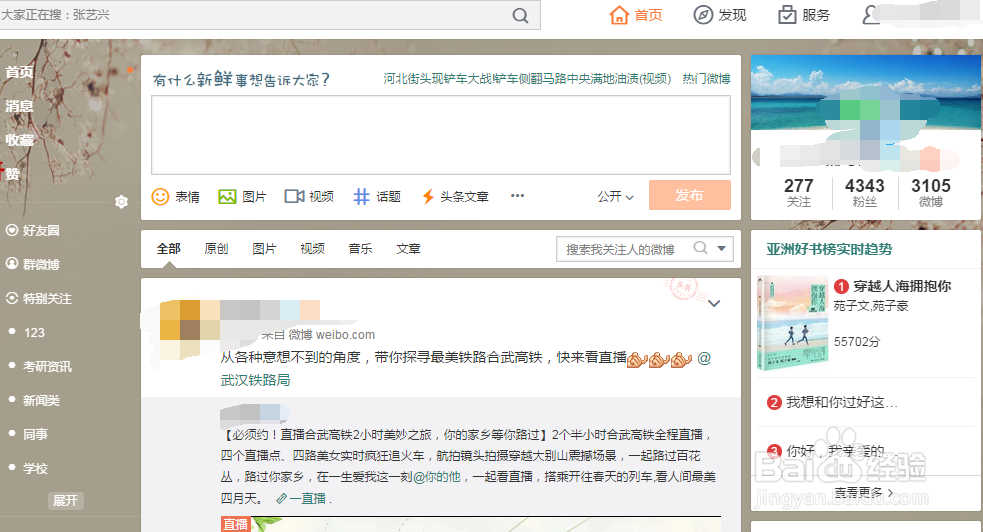Focus the top search box

[270, 15]
